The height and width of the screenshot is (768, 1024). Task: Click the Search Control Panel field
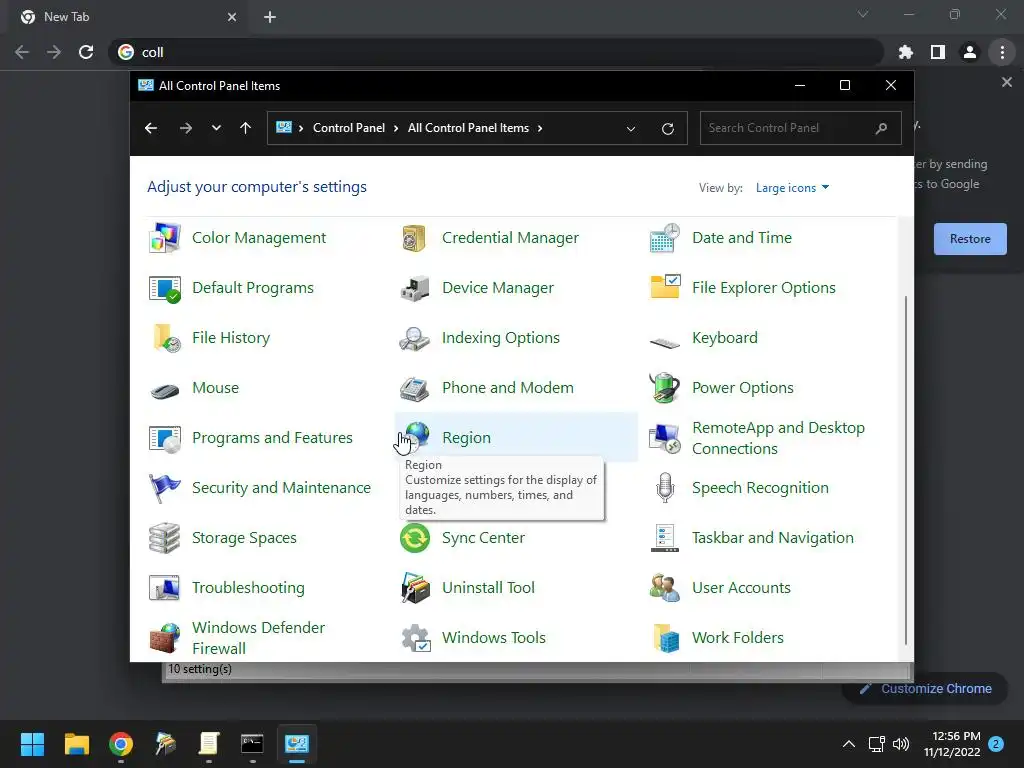pos(801,128)
